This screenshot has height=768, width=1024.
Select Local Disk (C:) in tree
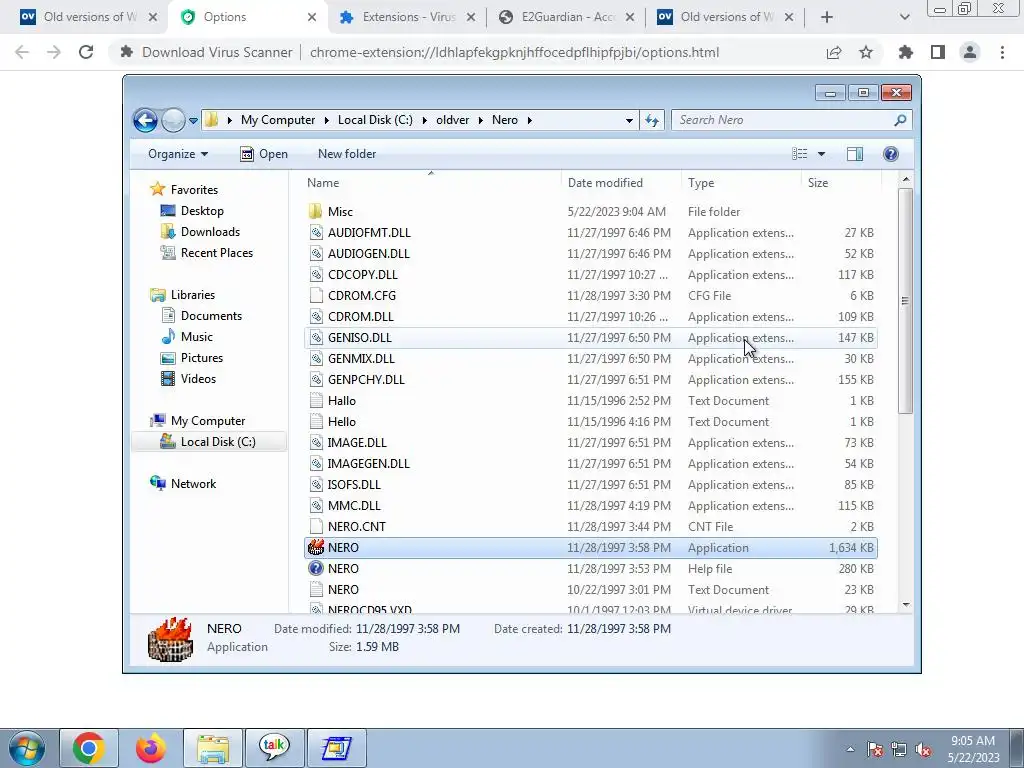tap(209, 442)
